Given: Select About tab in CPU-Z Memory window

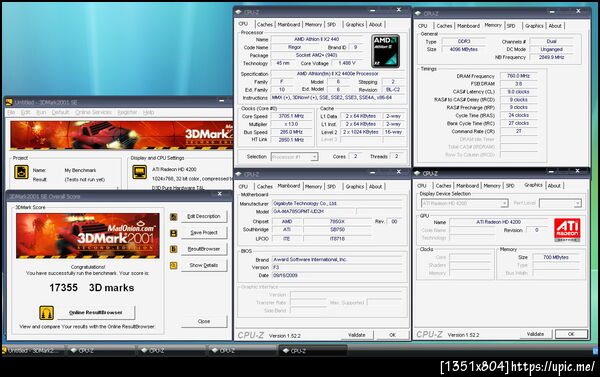Looking at the screenshot, I should pyautogui.click(x=555, y=26).
